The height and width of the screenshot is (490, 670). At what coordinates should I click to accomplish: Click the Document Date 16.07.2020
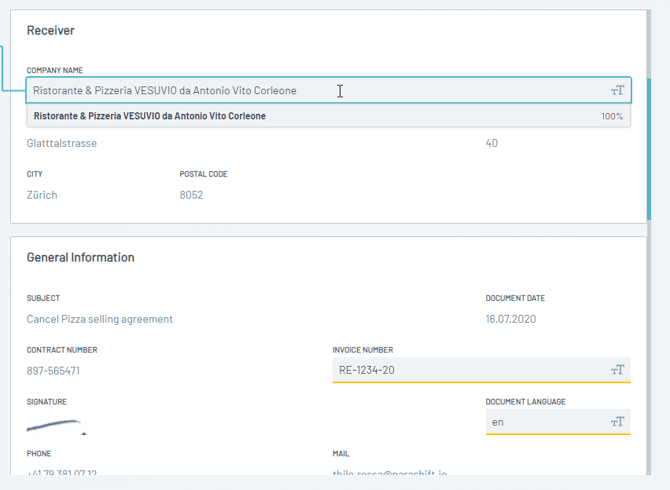click(510, 319)
